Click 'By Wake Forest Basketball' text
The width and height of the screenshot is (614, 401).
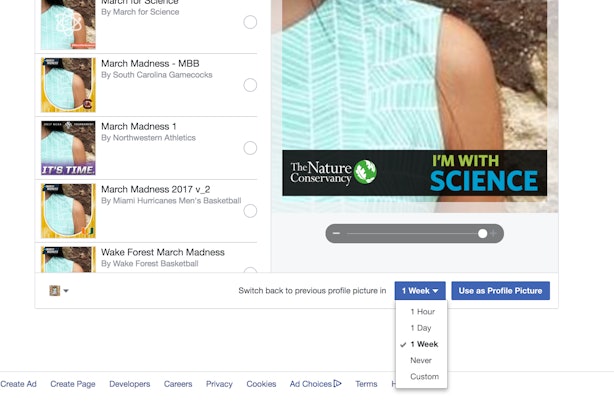(x=150, y=264)
